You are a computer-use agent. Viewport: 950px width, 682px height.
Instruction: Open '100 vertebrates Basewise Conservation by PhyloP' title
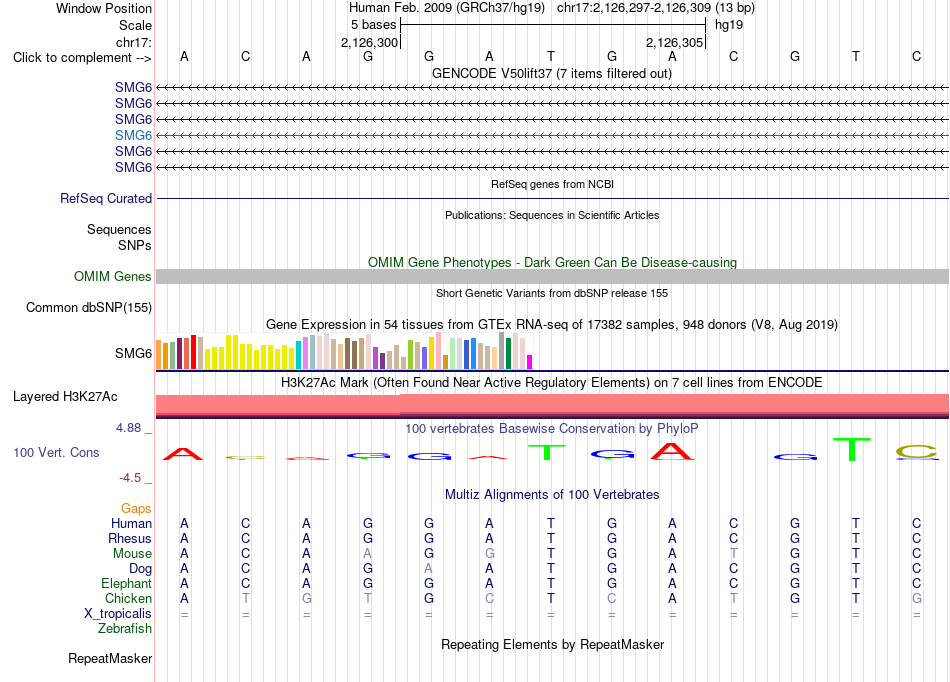552,428
